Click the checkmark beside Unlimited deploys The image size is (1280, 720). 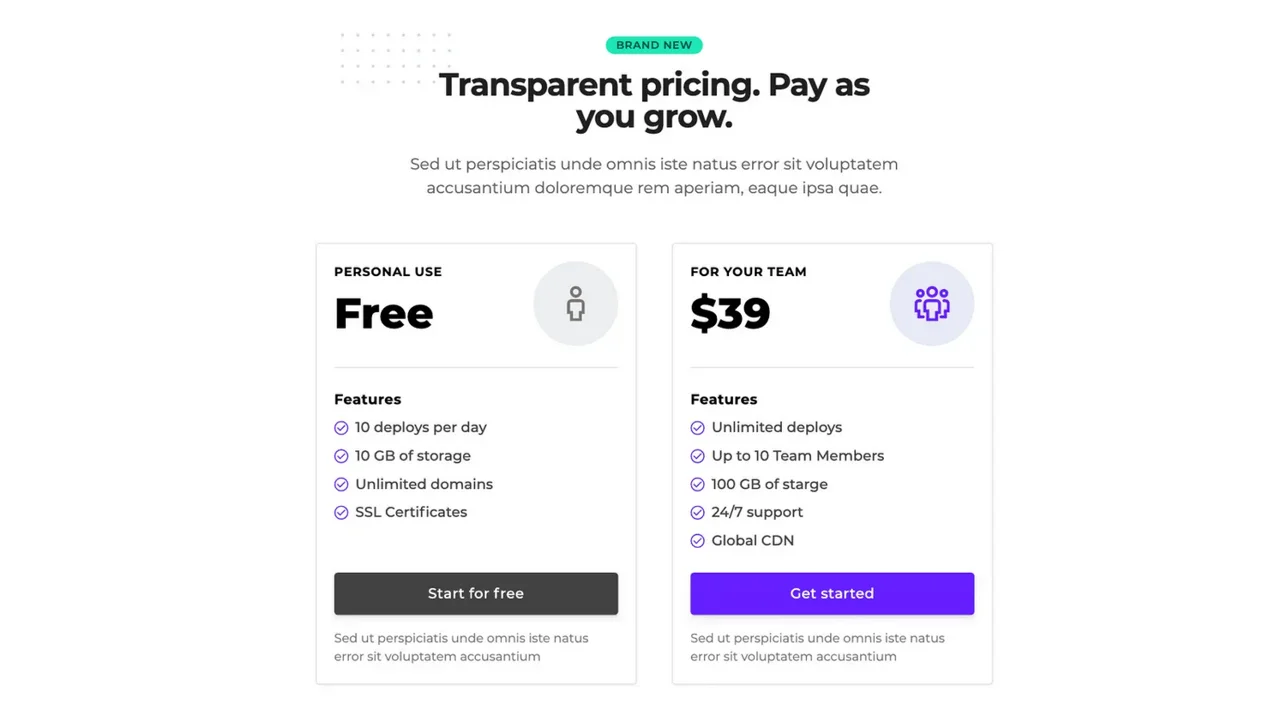697,427
